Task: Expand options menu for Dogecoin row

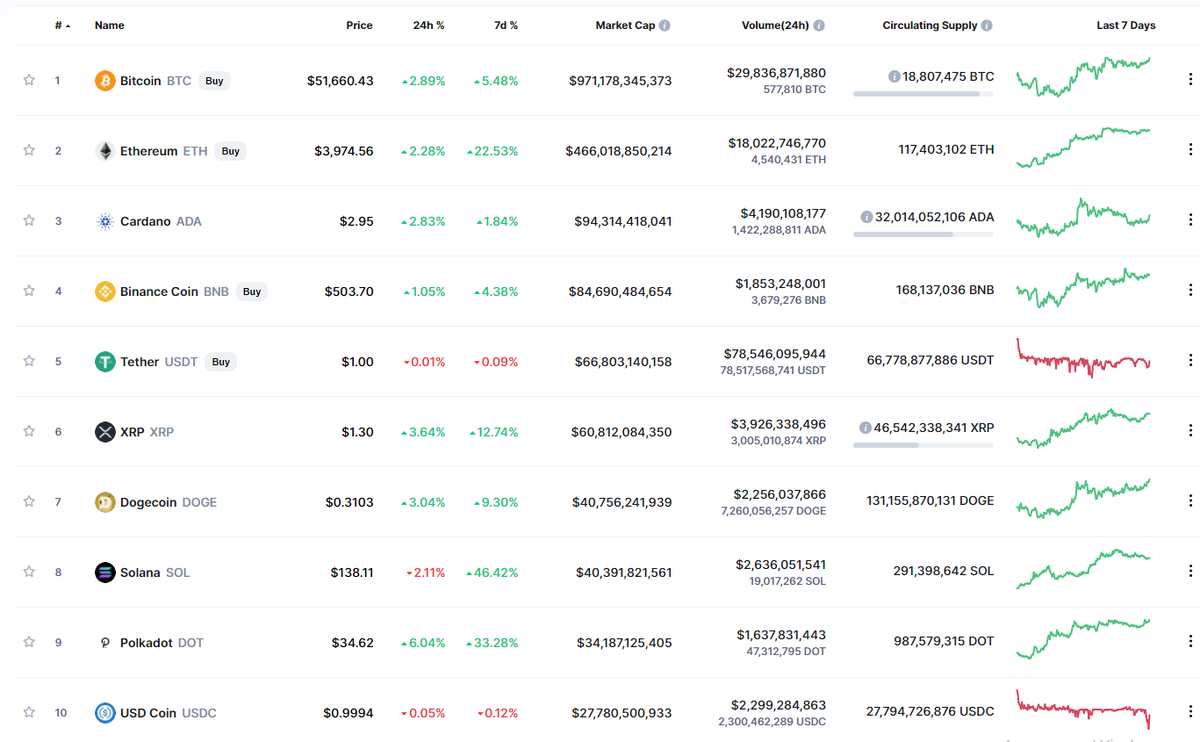Action: pos(1190,500)
